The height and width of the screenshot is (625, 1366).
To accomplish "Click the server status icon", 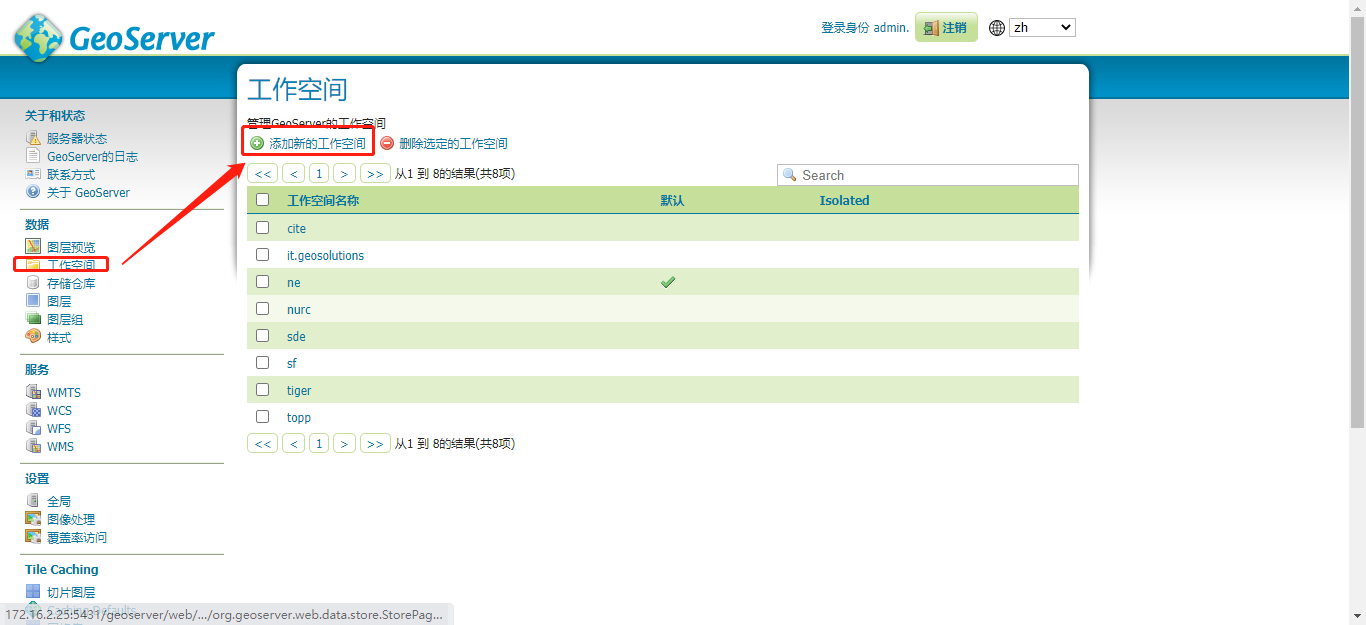I will 33,138.
